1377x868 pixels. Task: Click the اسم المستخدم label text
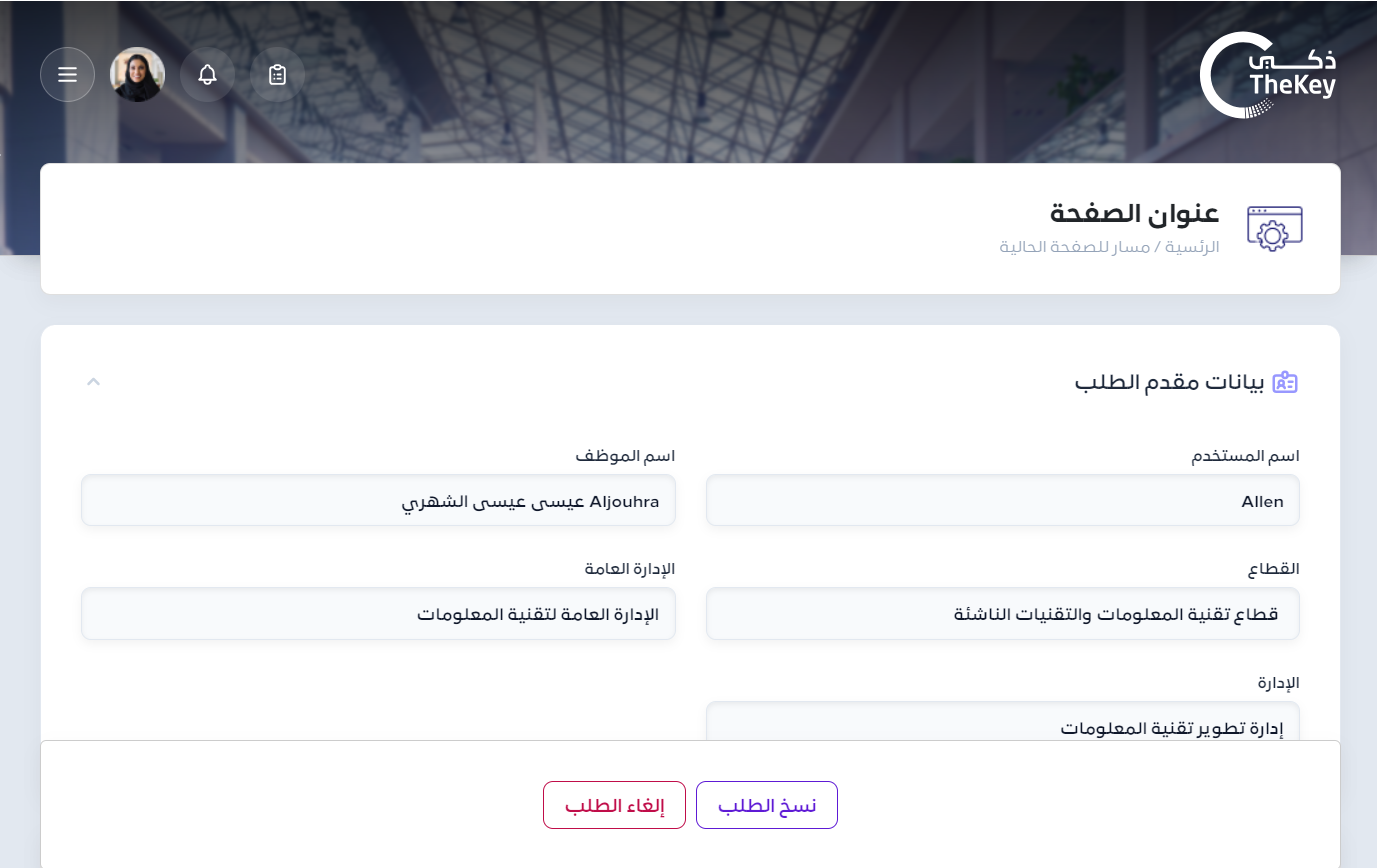pos(1245,456)
